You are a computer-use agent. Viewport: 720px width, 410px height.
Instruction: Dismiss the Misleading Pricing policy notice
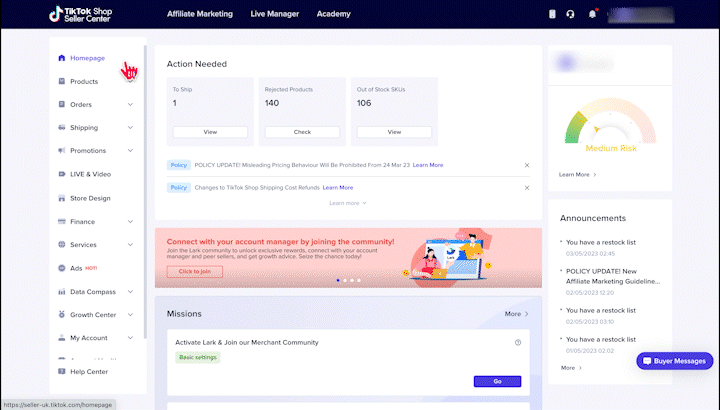(x=527, y=165)
